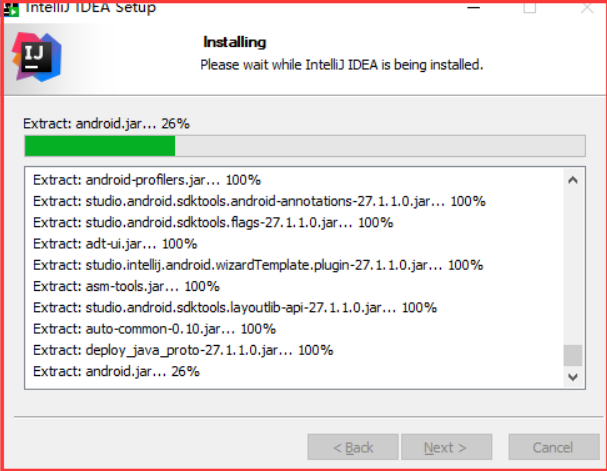Viewport: 607px width, 471px height.
Task: Click the IntelliJ IDEA logo icon
Action: (x=36, y=57)
